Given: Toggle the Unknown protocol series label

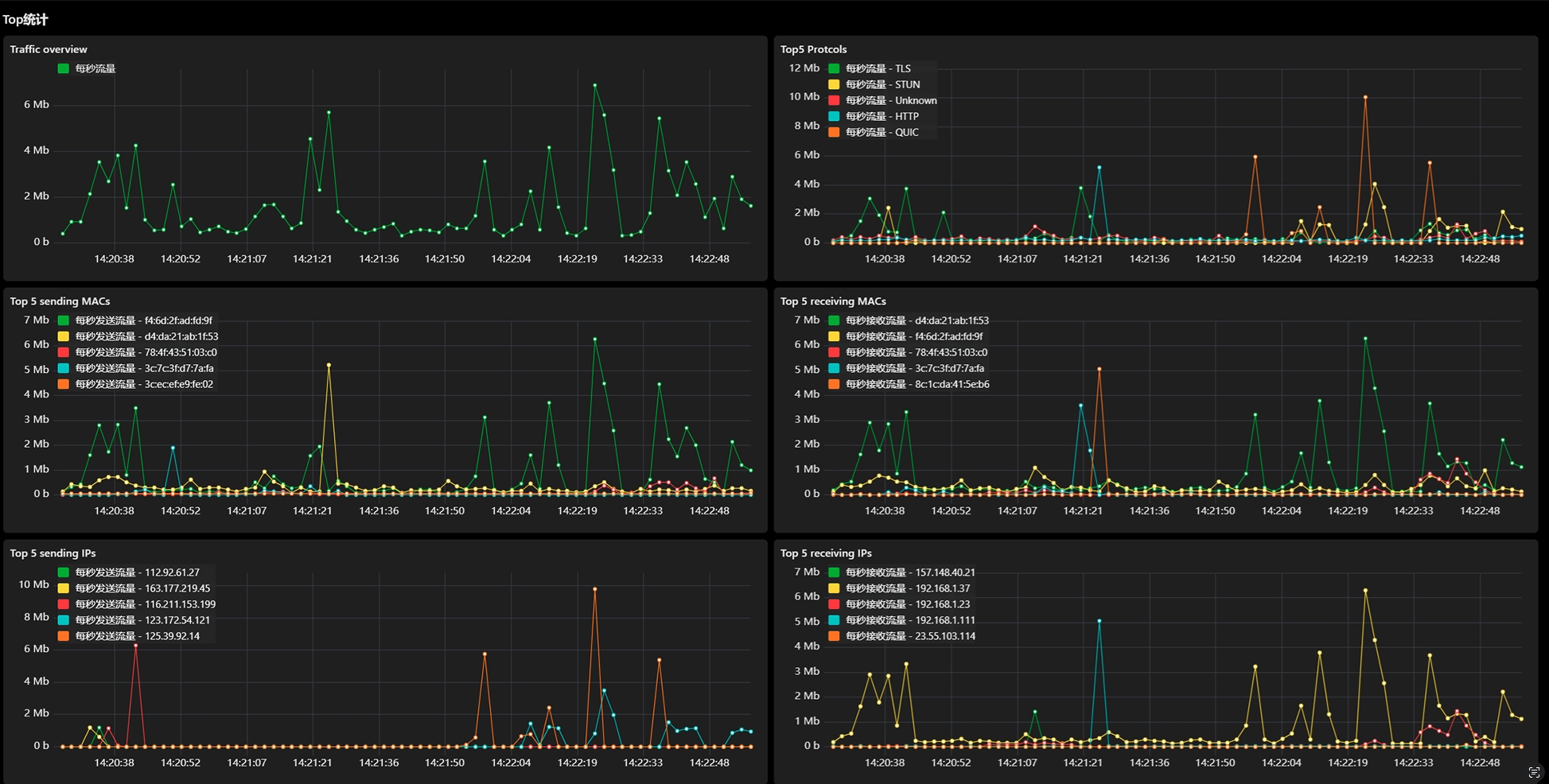Looking at the screenshot, I should point(891,100).
